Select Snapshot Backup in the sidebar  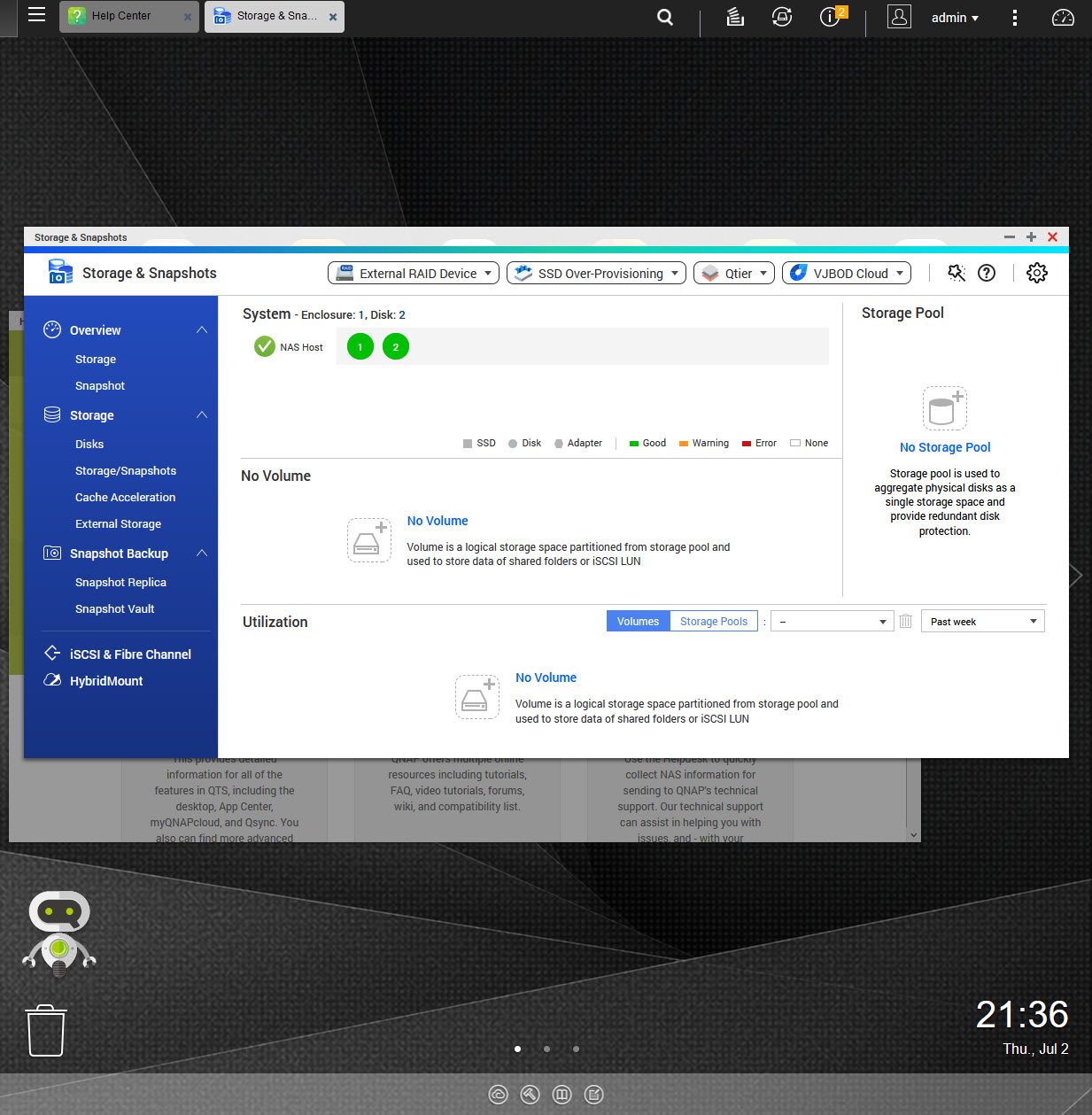pyautogui.click(x=119, y=554)
